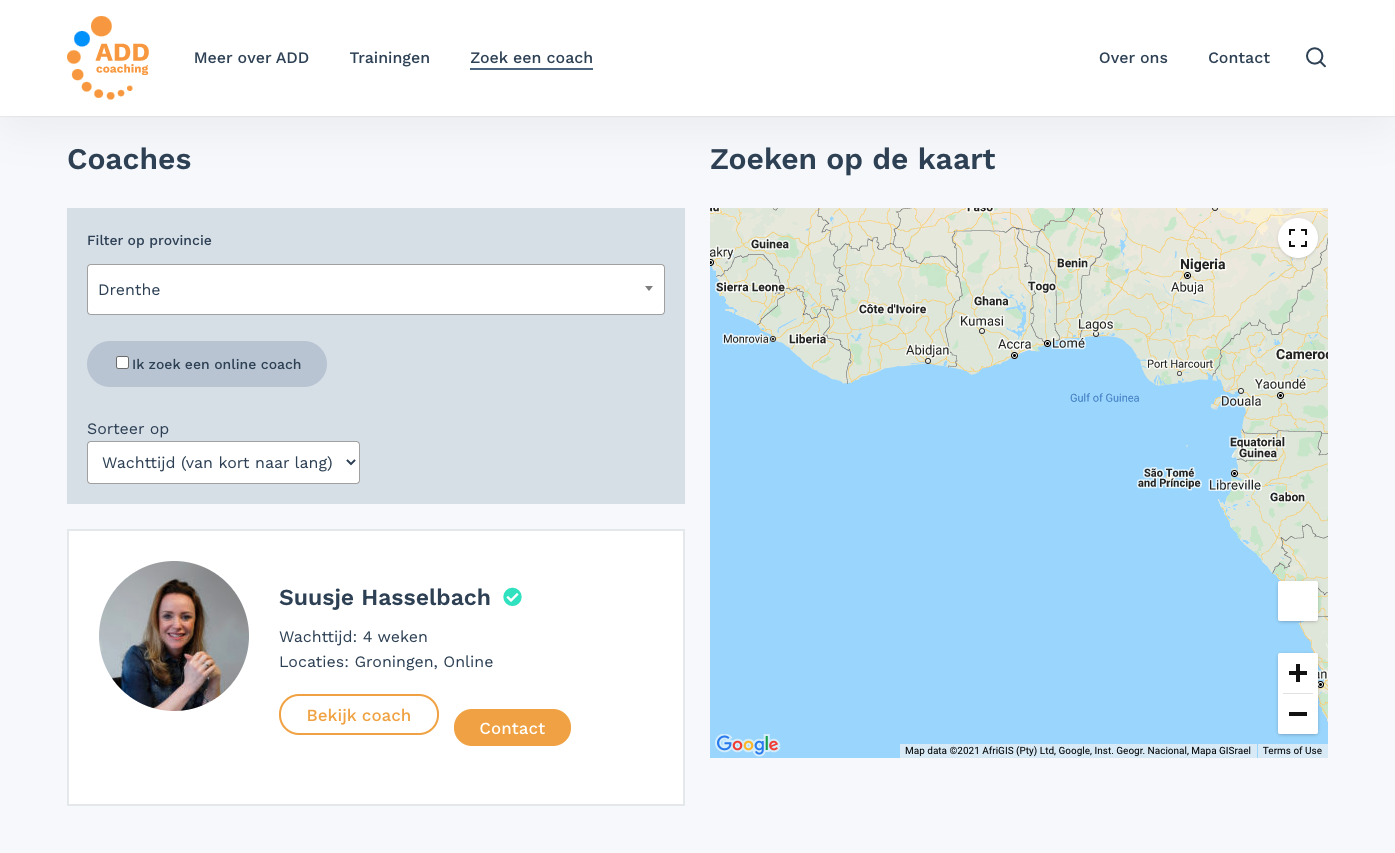Click the 'Wachttijd: 4 weken' text

[x=353, y=637]
